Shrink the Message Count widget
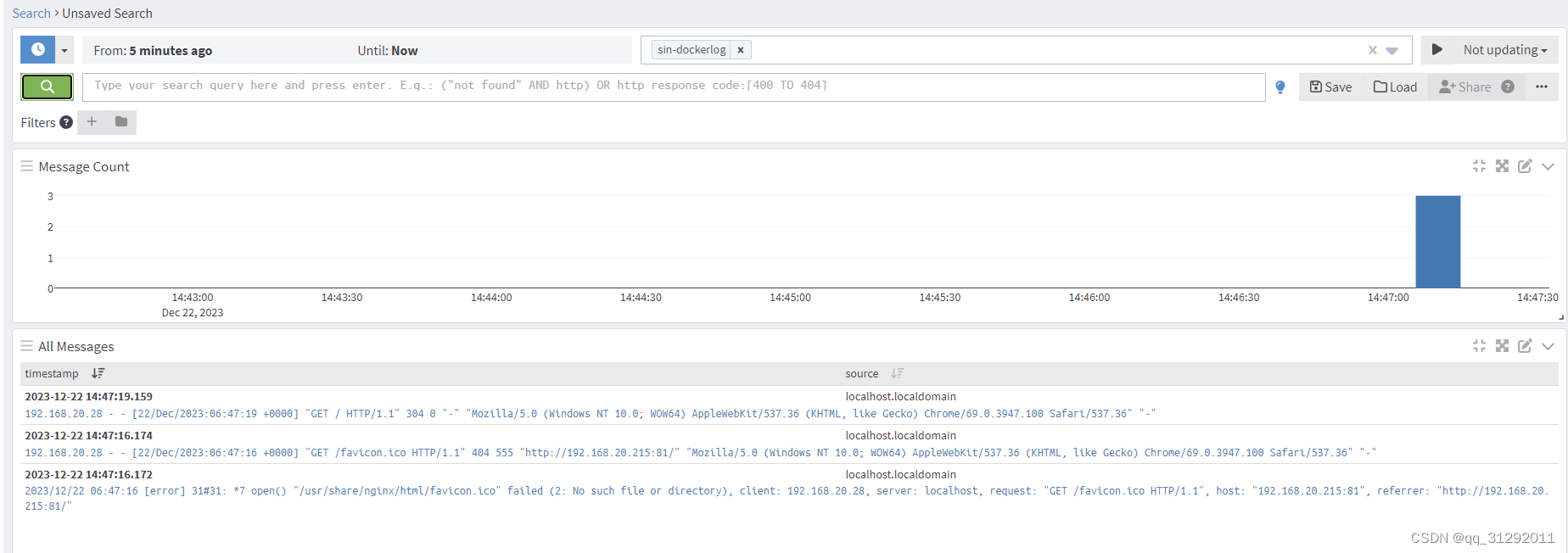Image resolution: width=1568 pixels, height=553 pixels. (1479, 166)
